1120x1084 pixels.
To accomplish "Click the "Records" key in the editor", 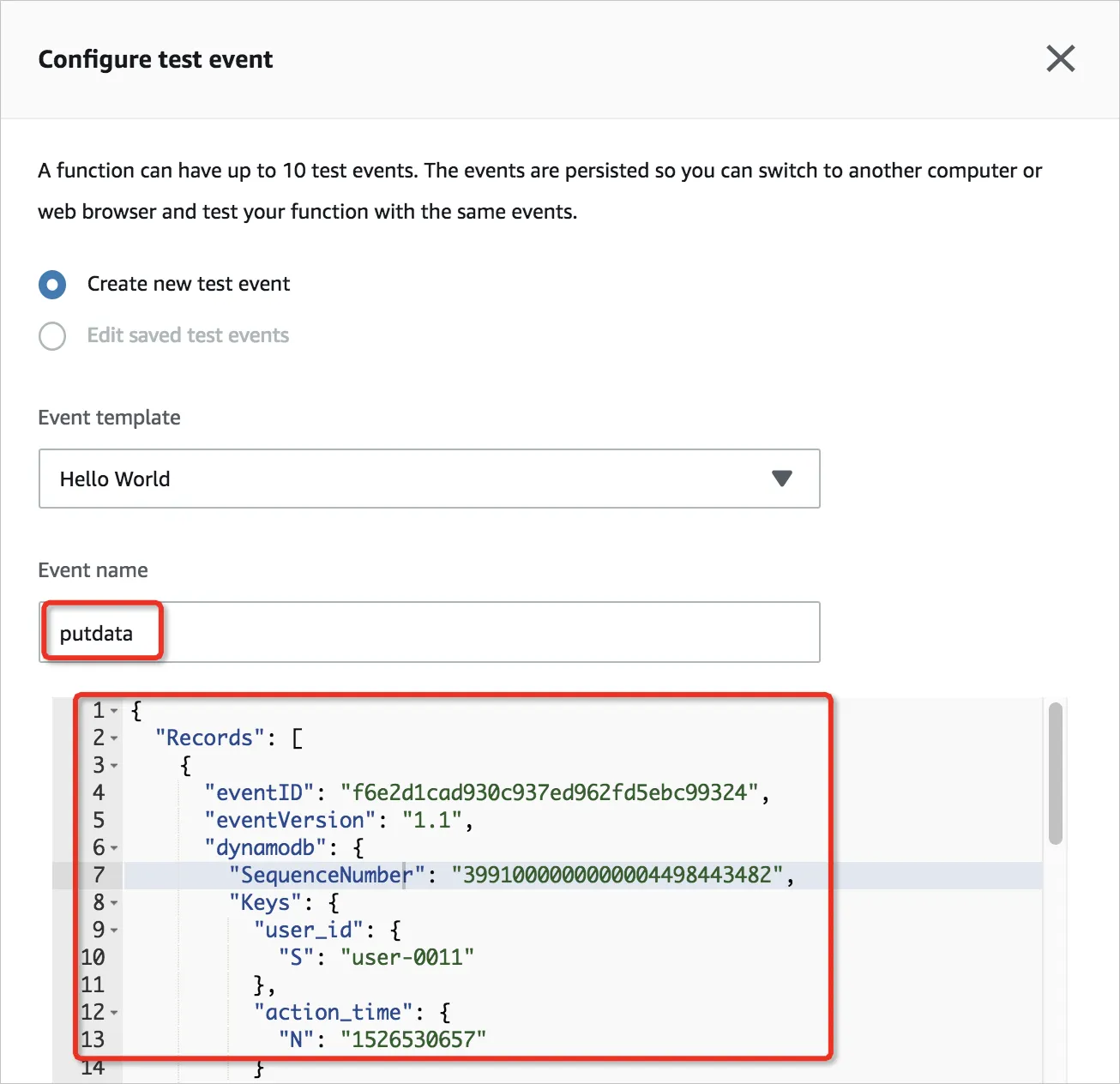I will coord(210,738).
